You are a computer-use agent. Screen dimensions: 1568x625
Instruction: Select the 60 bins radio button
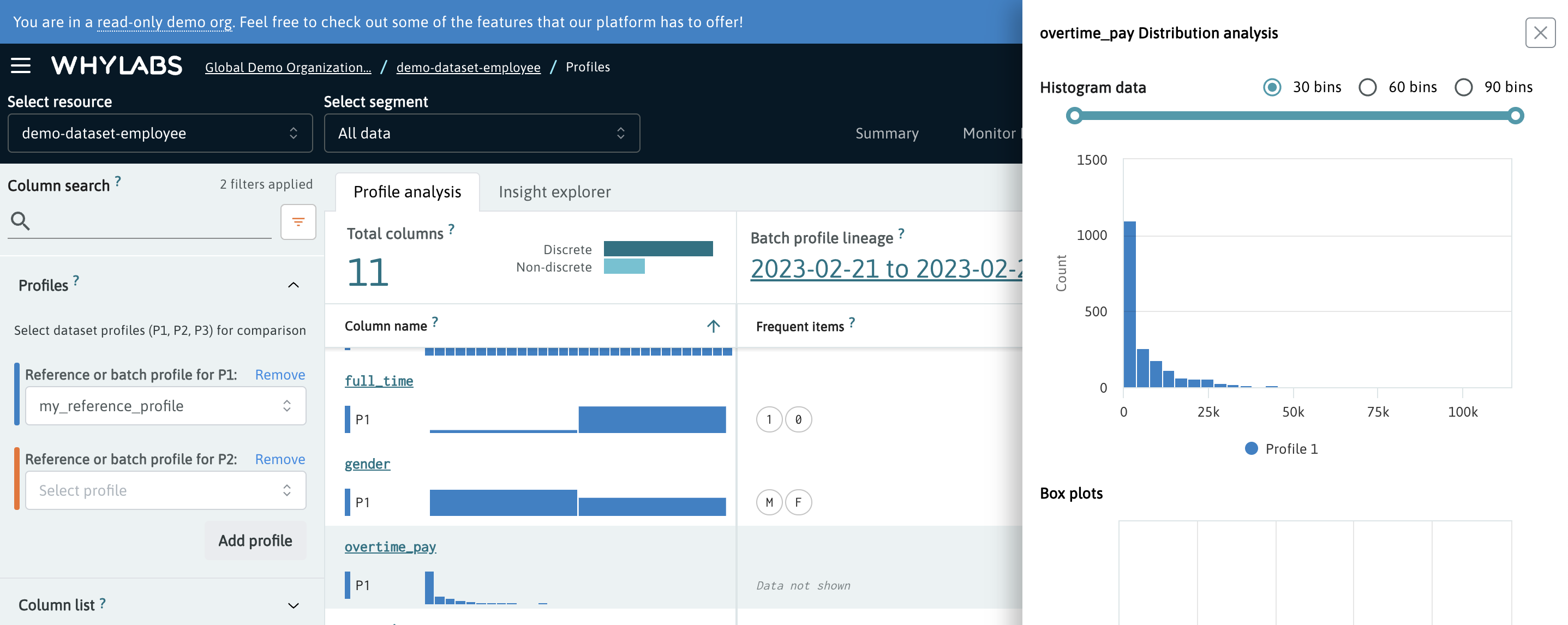pos(1368,87)
